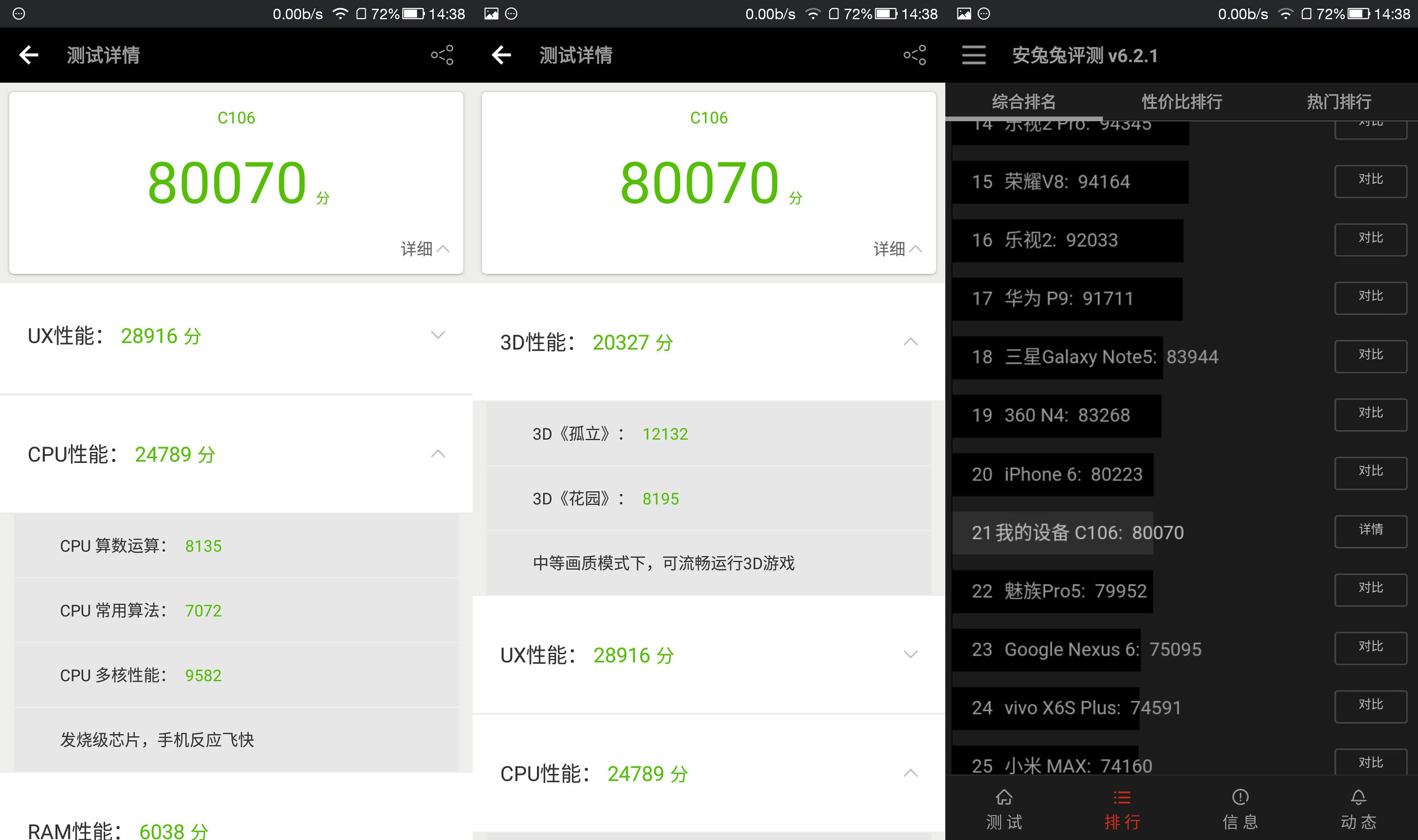The image size is (1418, 840).
Task: Tap 对比 button for 华为 P9
Action: (x=1371, y=299)
